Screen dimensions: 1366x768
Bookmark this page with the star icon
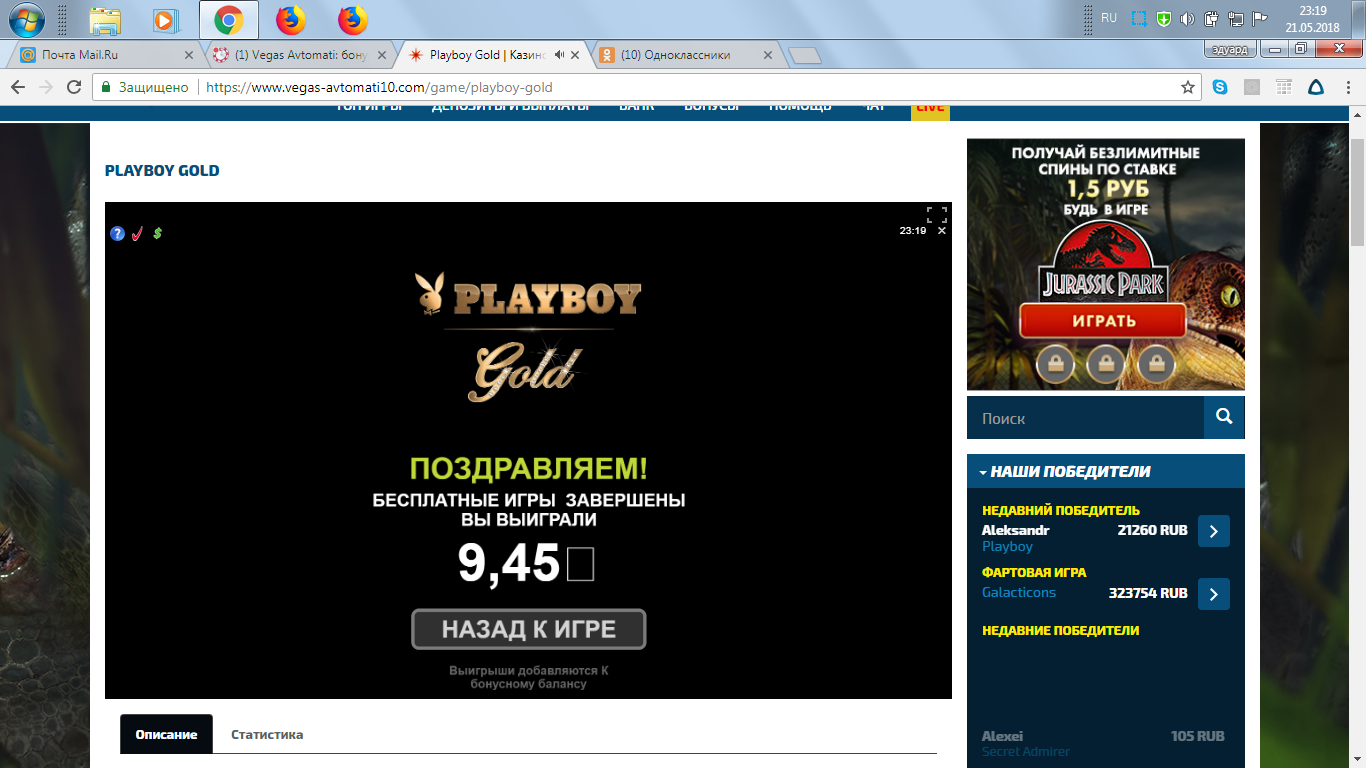pos(1188,87)
